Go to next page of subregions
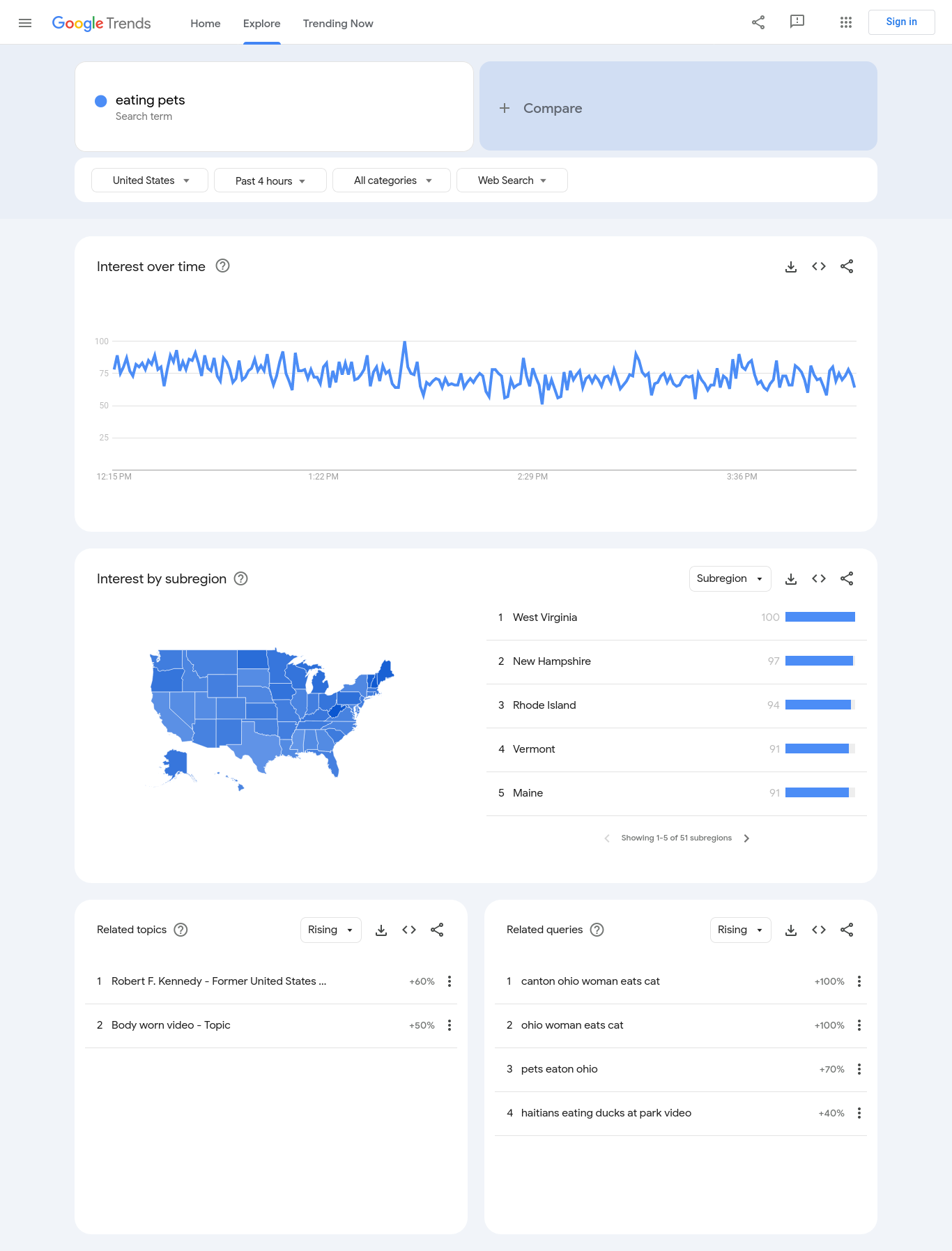Viewport: 952px width, 1251px height. click(x=746, y=838)
